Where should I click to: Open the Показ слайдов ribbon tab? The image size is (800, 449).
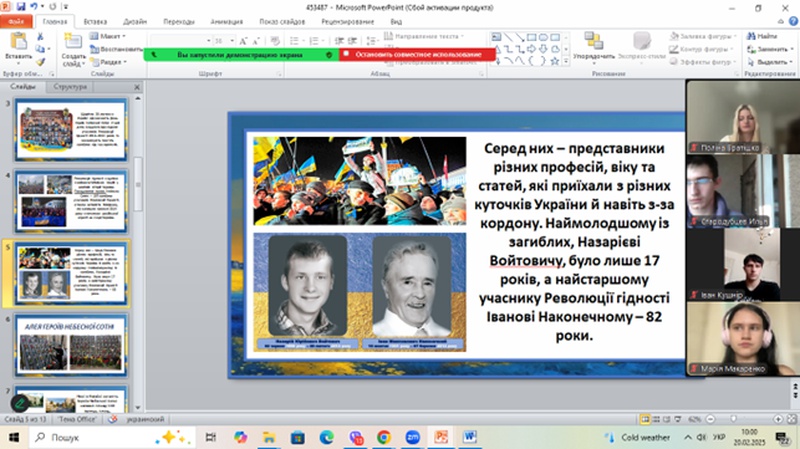(284, 20)
